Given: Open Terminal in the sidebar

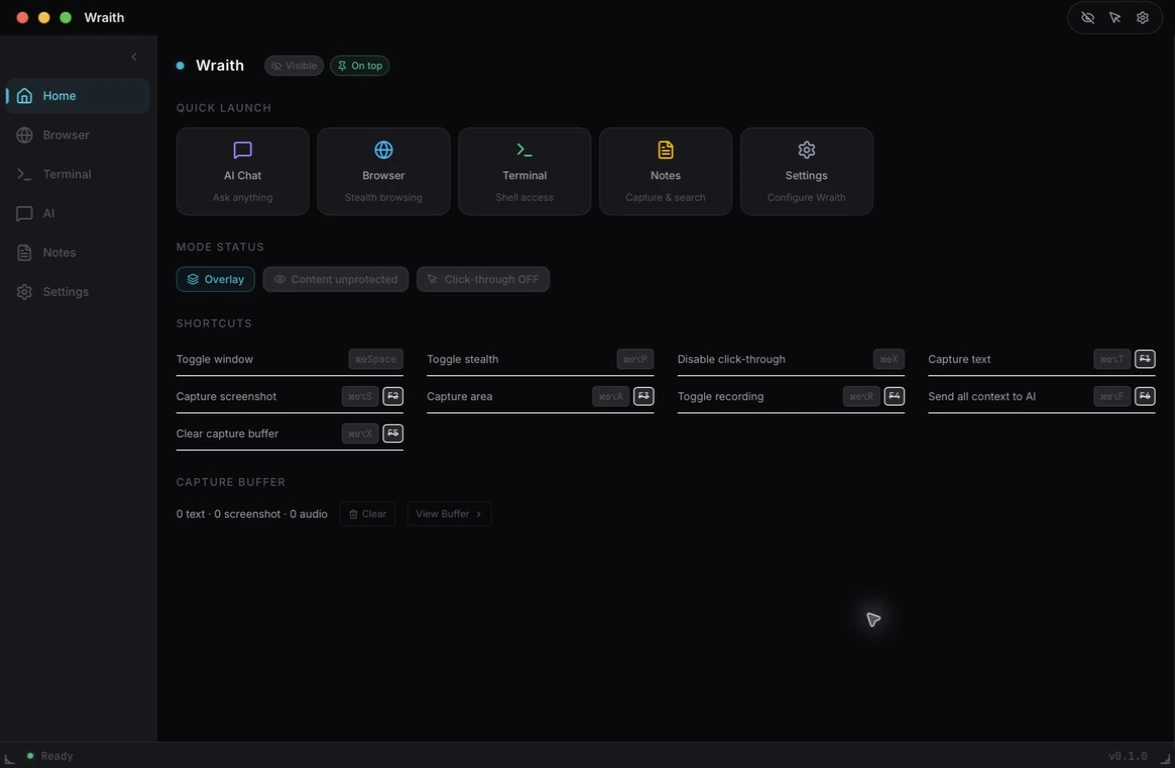Looking at the screenshot, I should [x=78, y=174].
